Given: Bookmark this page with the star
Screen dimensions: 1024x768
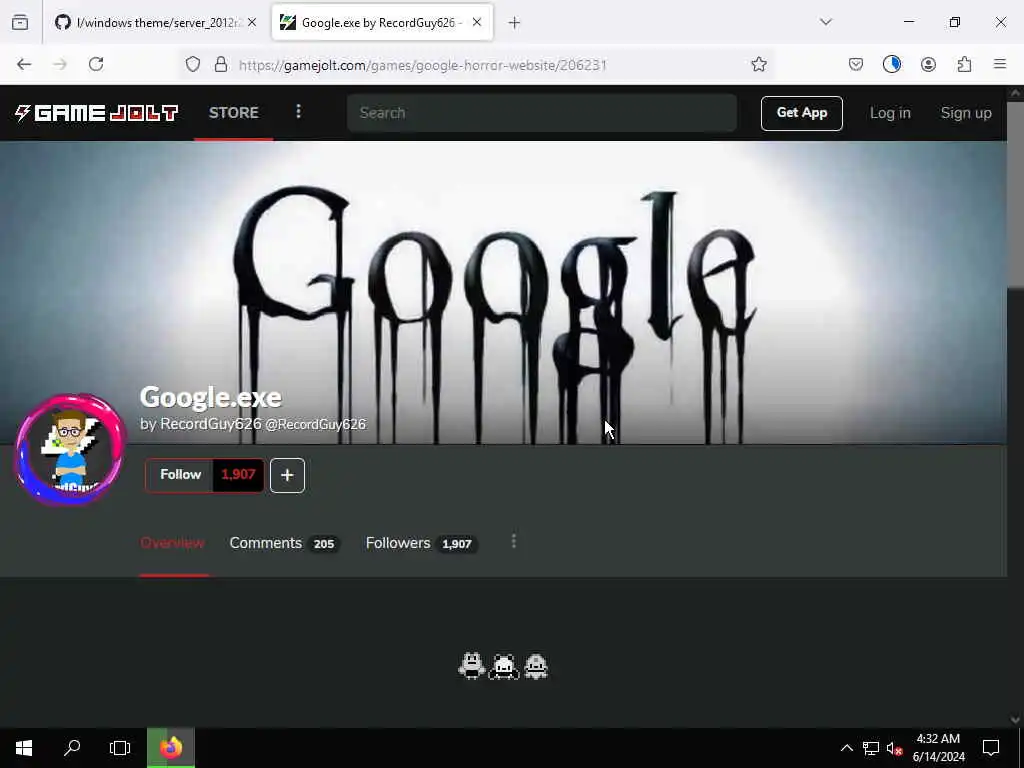Looking at the screenshot, I should pos(759,64).
